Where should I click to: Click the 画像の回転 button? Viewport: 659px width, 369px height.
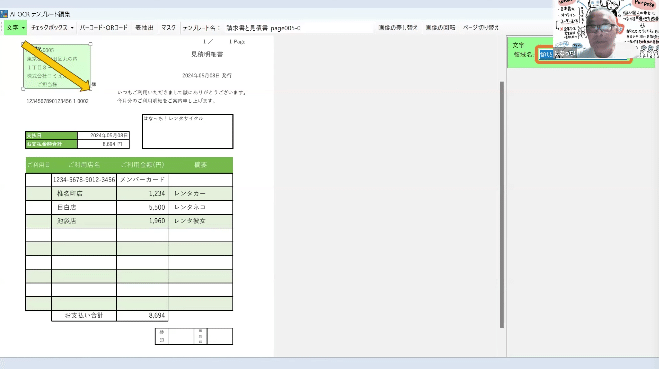click(x=440, y=28)
